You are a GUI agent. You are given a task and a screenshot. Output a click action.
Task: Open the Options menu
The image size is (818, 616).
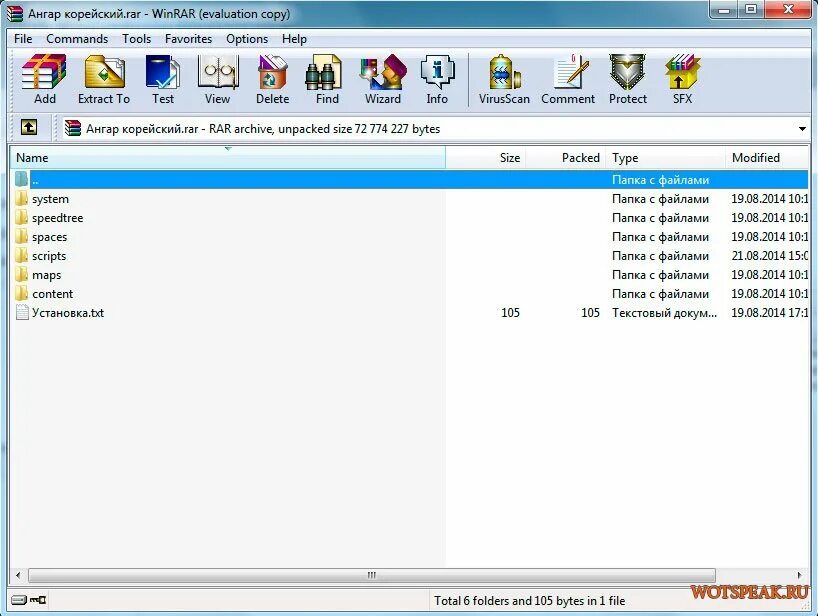click(x=247, y=39)
